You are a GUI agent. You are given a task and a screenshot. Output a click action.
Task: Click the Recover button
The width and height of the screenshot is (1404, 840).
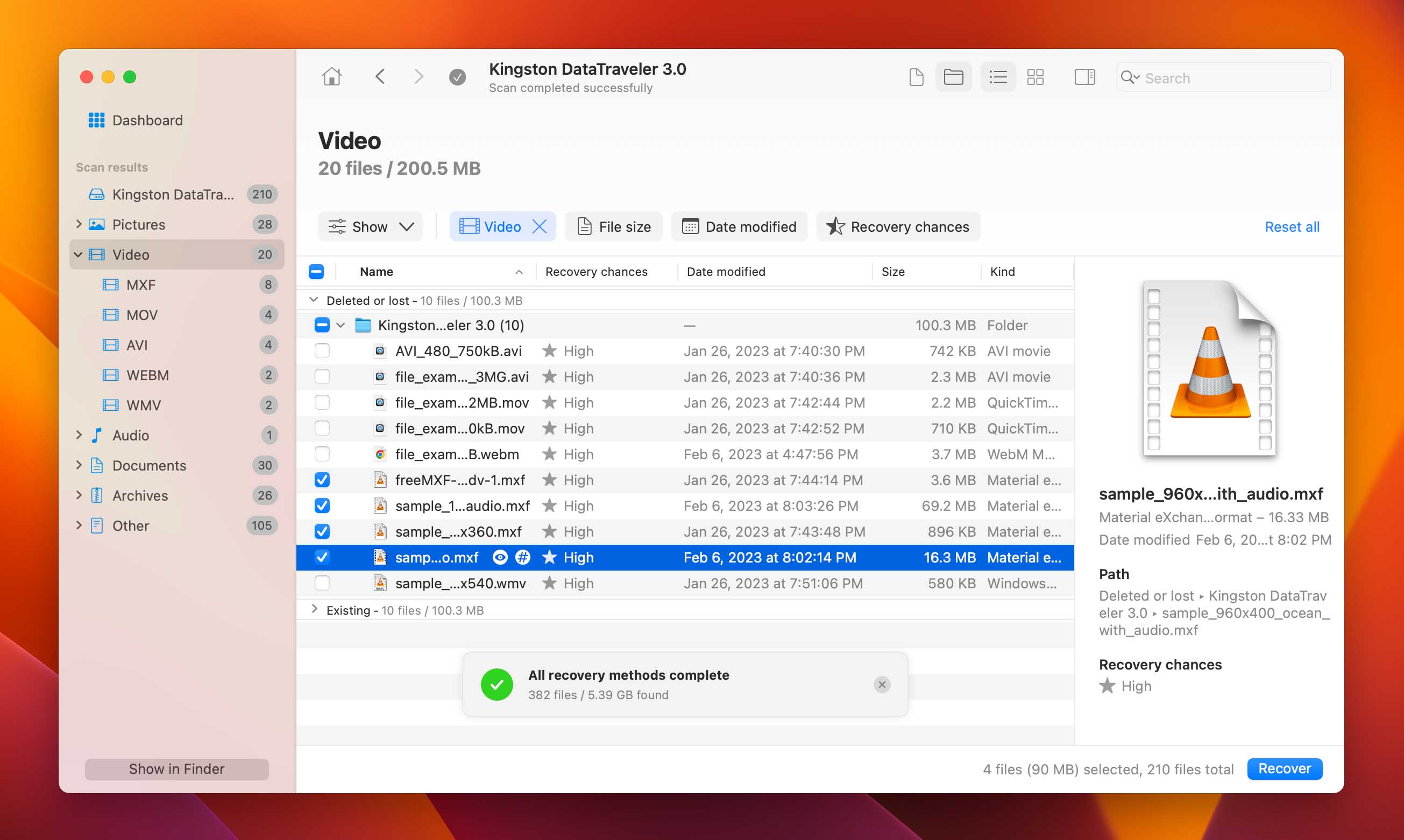[1285, 768]
